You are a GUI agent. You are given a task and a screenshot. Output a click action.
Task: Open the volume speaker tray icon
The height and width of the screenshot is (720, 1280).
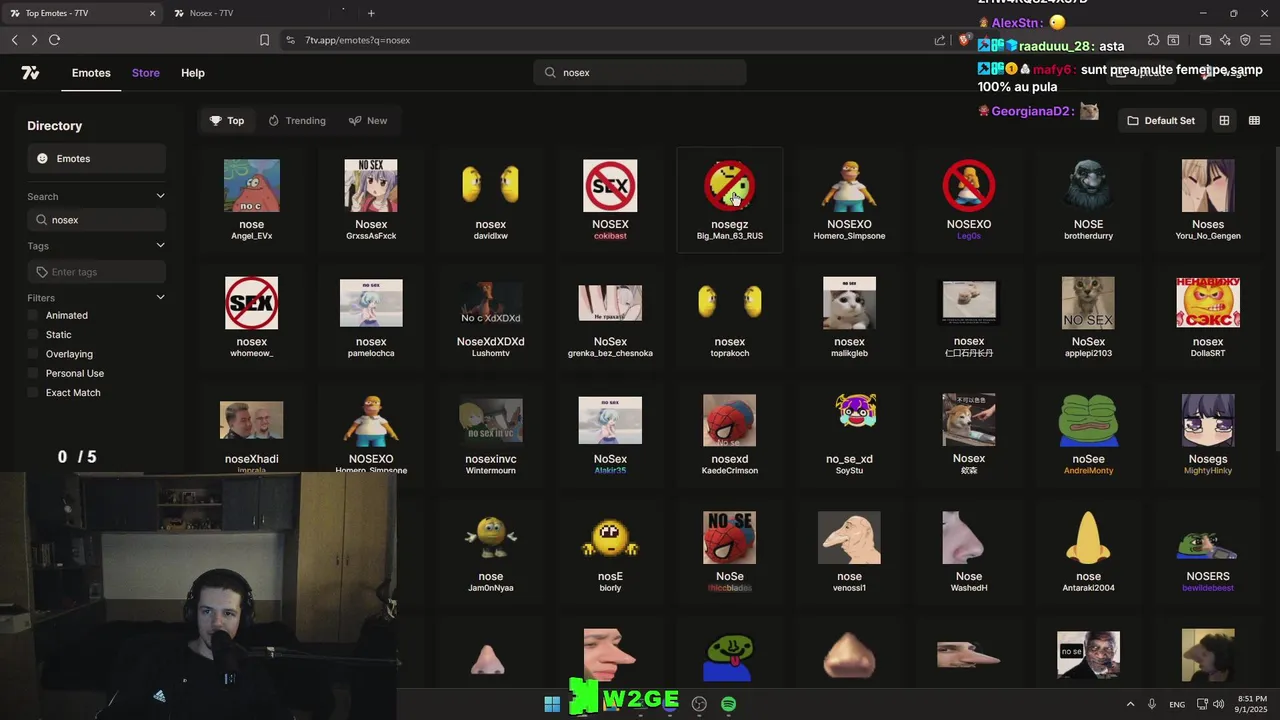pos(1218,704)
